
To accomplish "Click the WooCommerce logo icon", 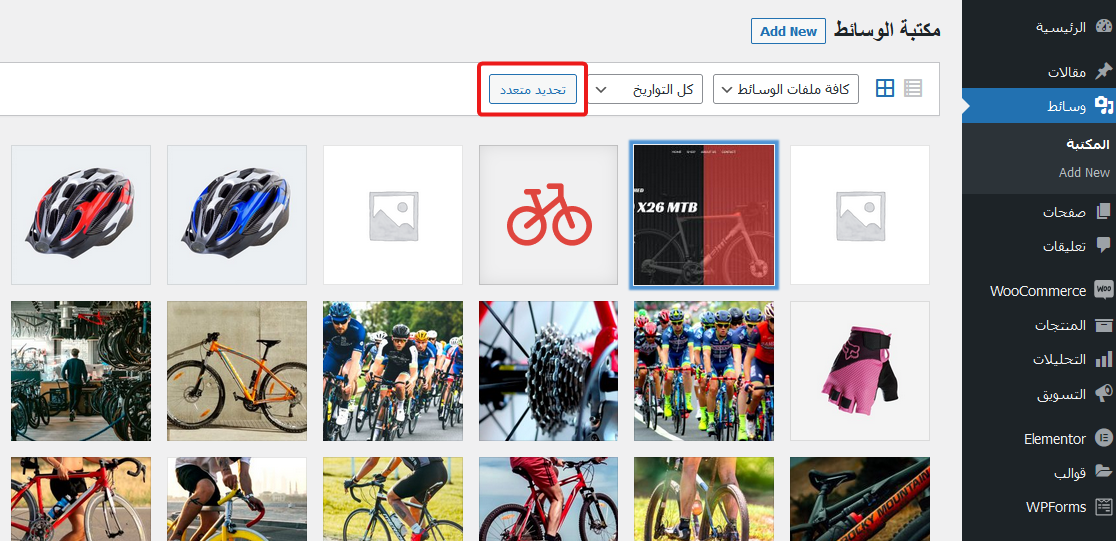I will (x=1103, y=290).
